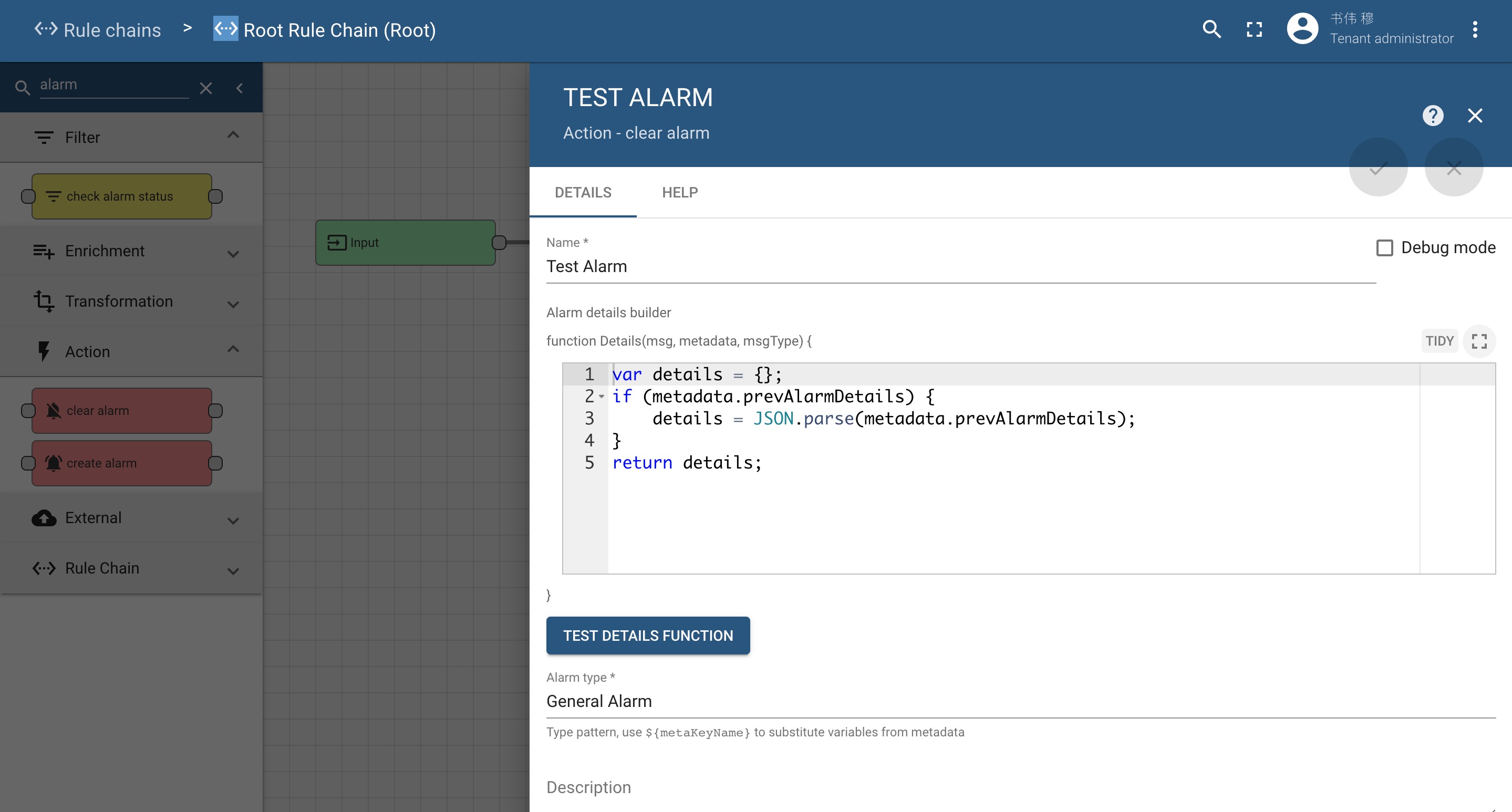The height and width of the screenshot is (812, 1512).
Task: Collapse the node library panel arrow
Action: pyautogui.click(x=240, y=89)
